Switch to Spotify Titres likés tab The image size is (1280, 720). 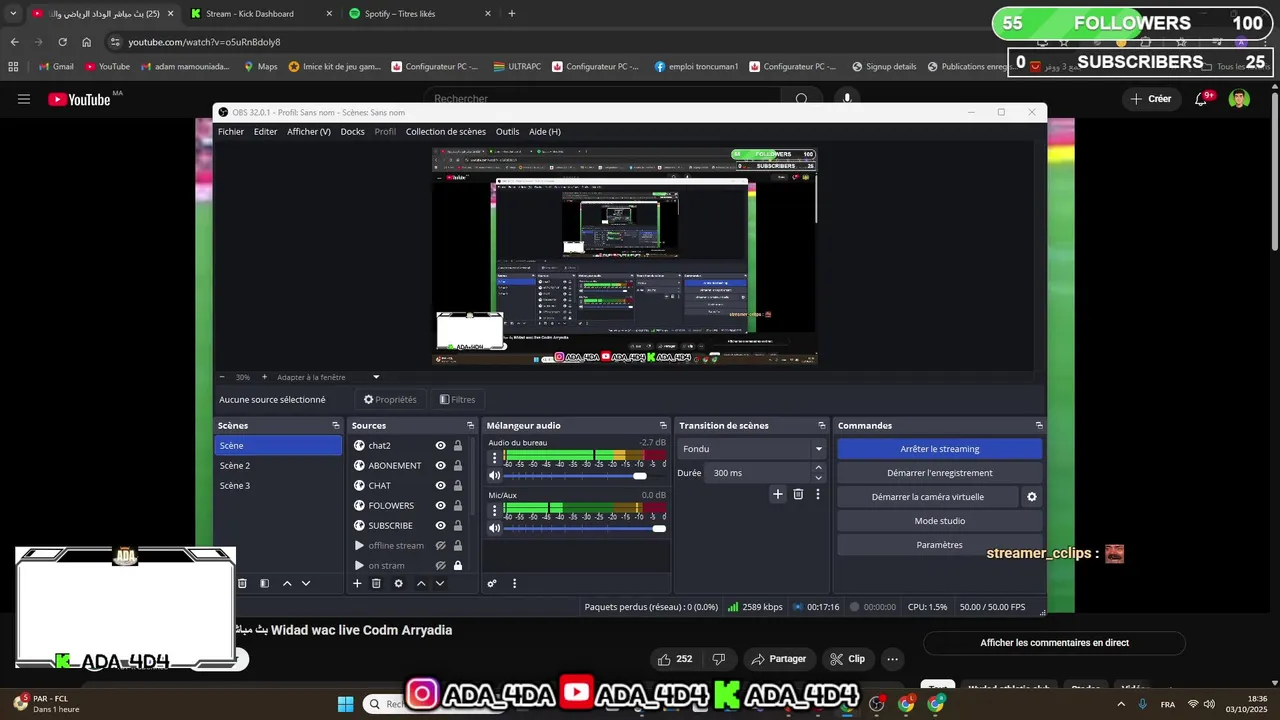click(x=420, y=14)
